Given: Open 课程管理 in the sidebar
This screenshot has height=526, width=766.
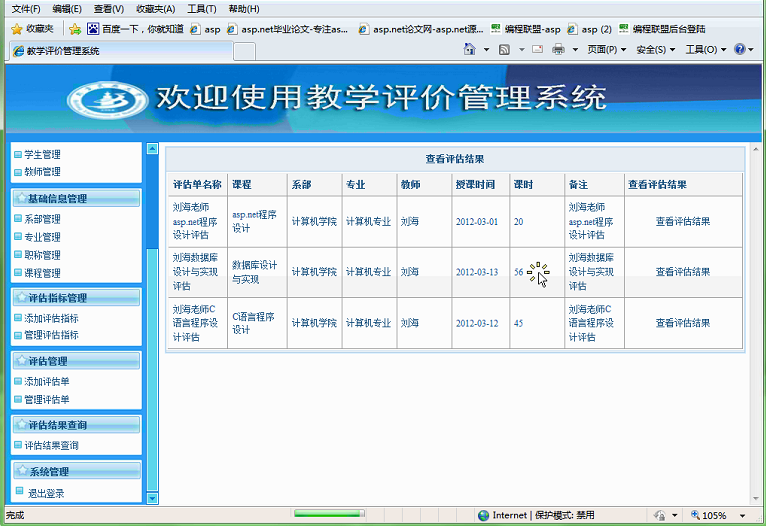Looking at the screenshot, I should pyautogui.click(x=43, y=273).
